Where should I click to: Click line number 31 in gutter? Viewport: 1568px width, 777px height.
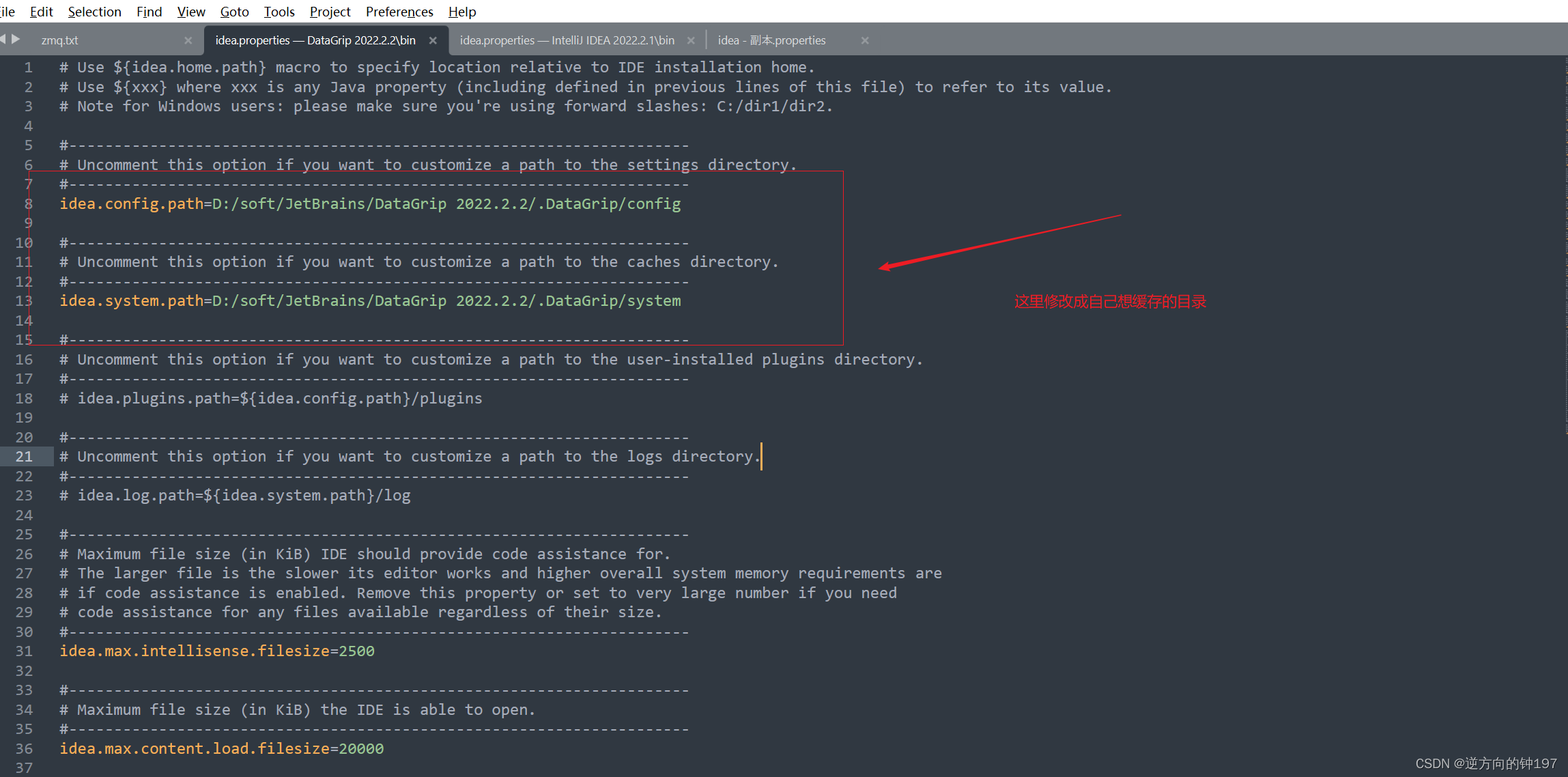click(24, 651)
